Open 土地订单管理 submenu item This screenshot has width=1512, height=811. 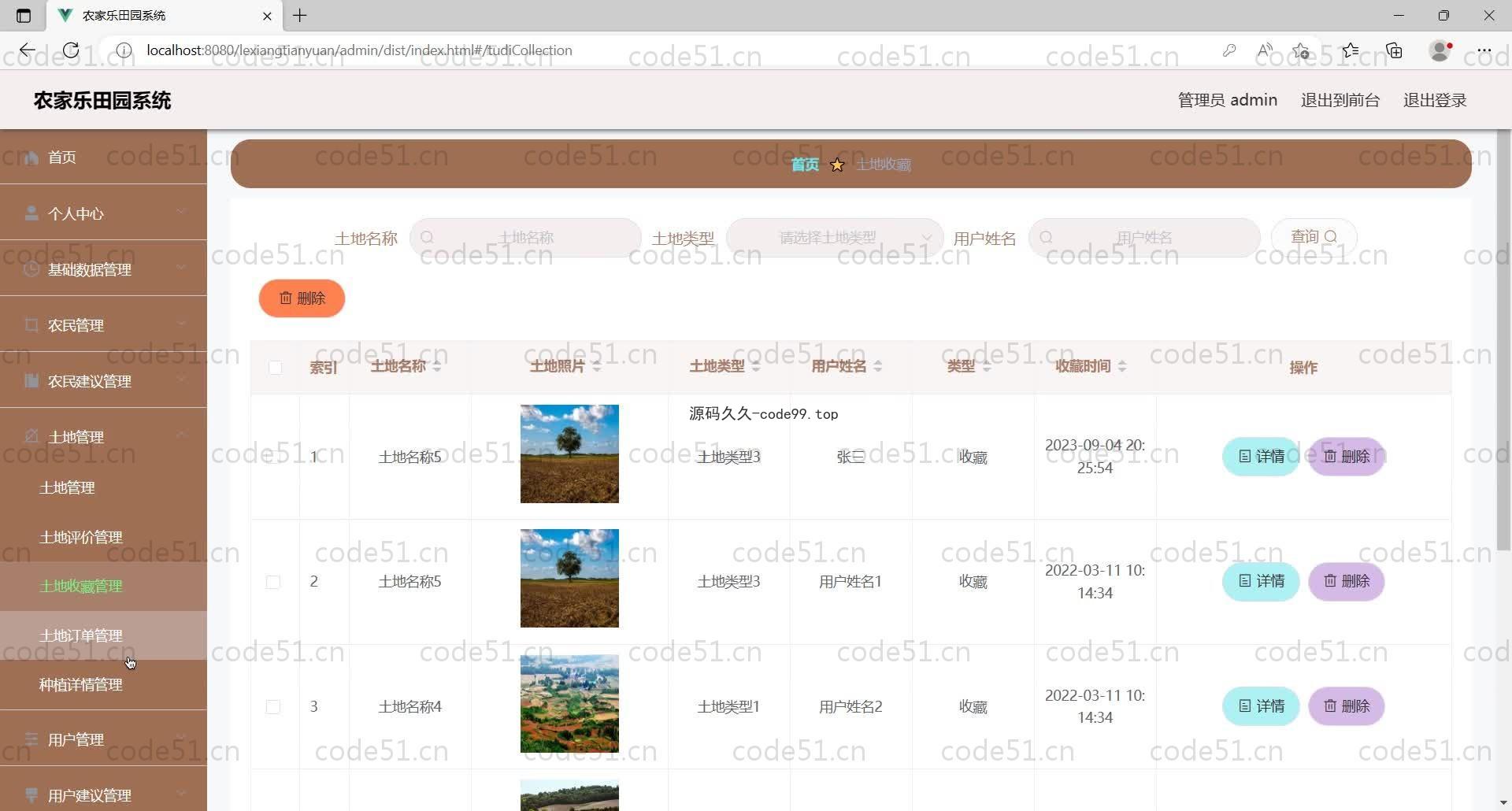(x=103, y=635)
